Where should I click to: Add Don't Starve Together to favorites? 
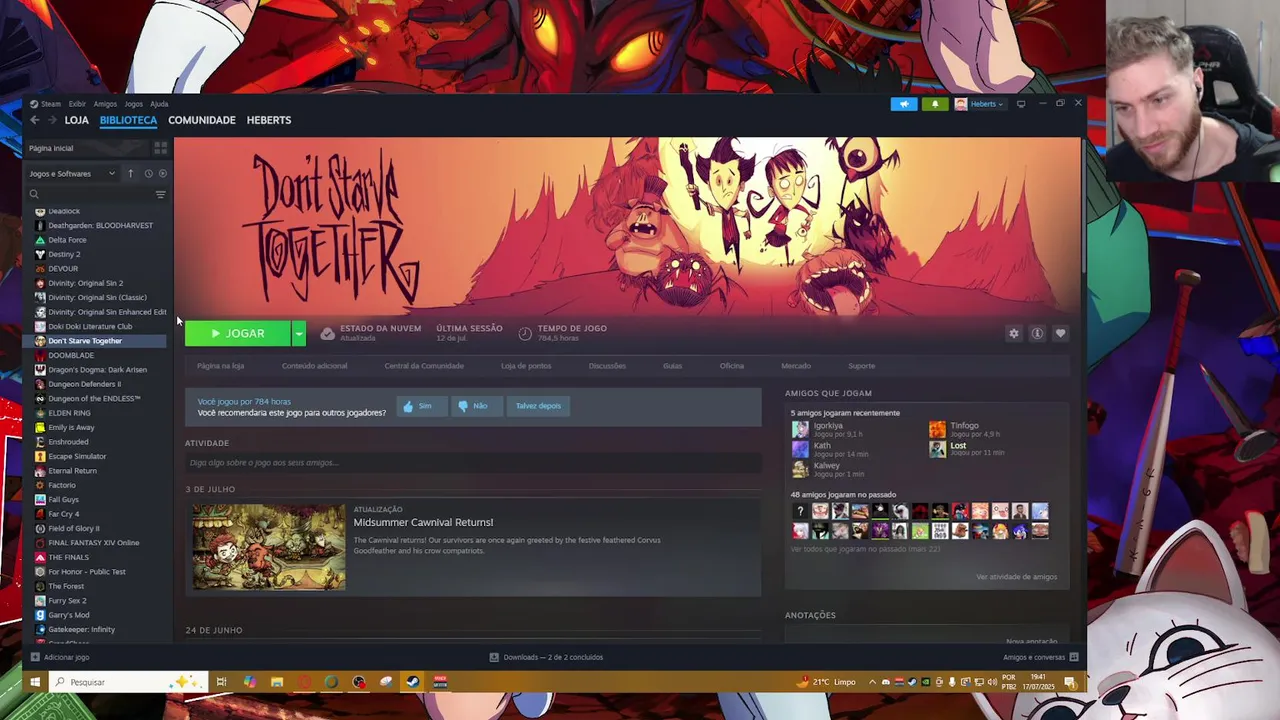pyautogui.click(x=1060, y=334)
